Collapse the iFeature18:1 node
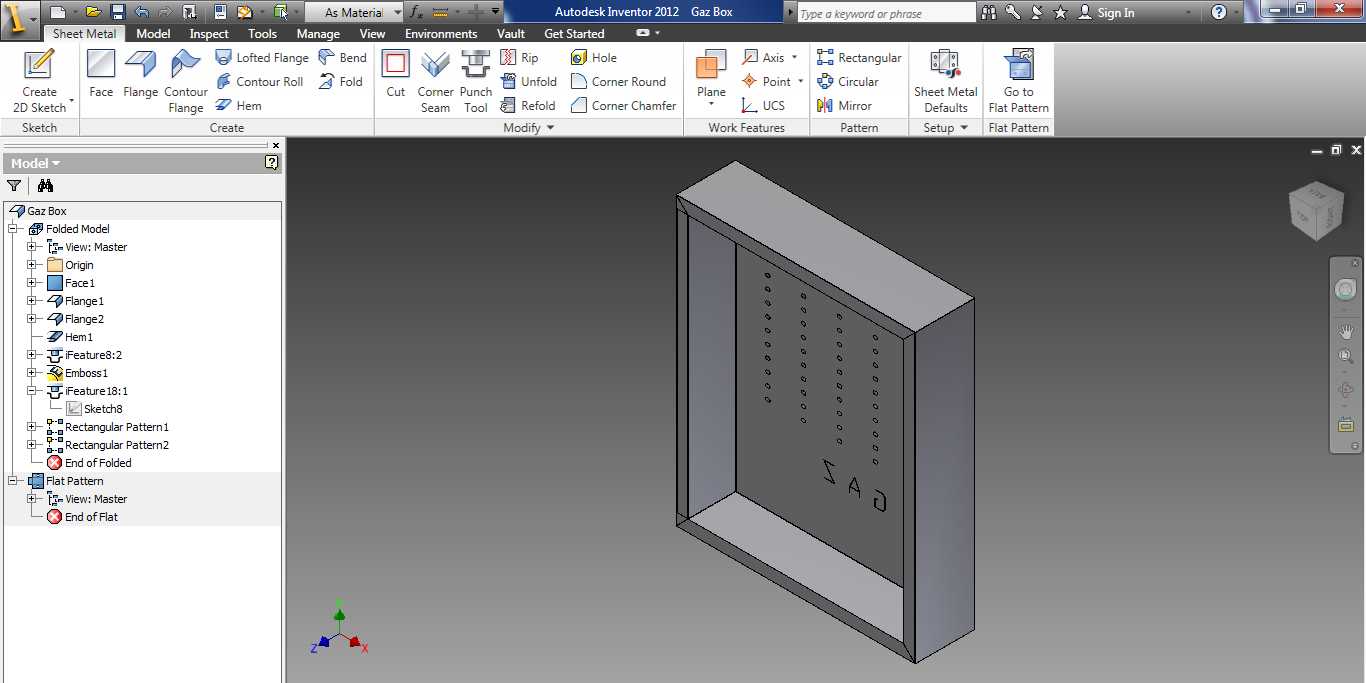Image resolution: width=1366 pixels, height=683 pixels. tap(32, 391)
